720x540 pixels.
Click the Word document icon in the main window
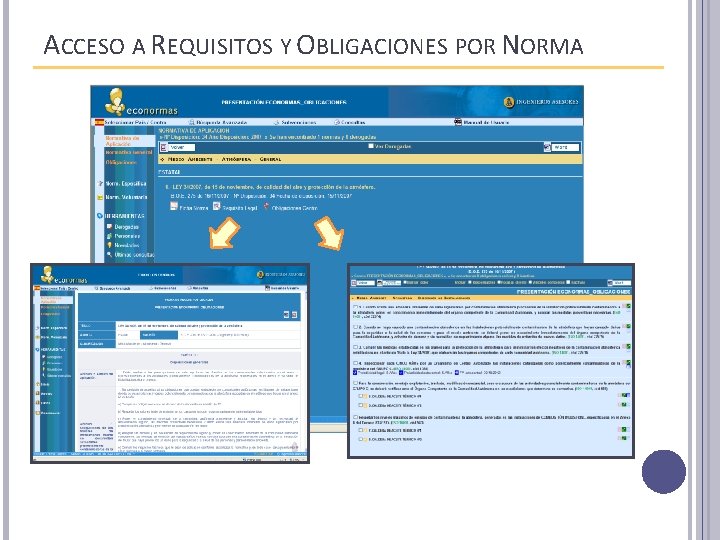(x=547, y=147)
